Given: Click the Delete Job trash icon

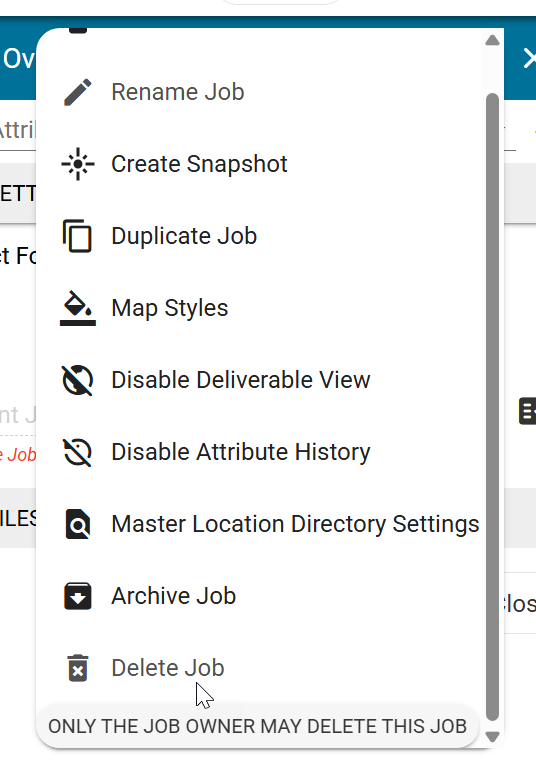Looking at the screenshot, I should (x=78, y=668).
